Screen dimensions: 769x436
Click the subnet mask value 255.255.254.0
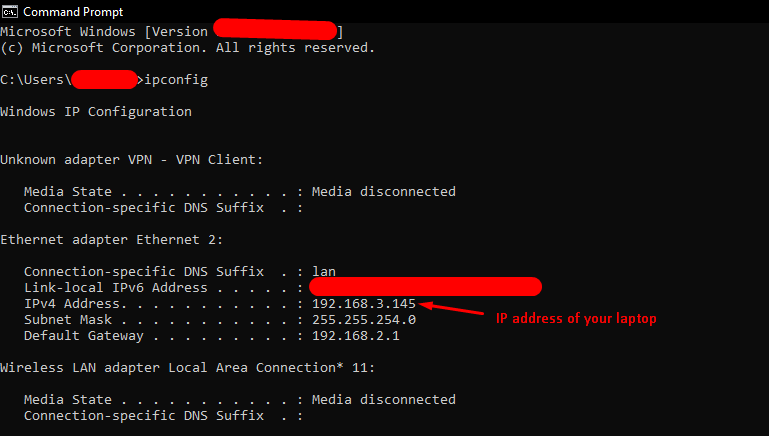[363, 319]
